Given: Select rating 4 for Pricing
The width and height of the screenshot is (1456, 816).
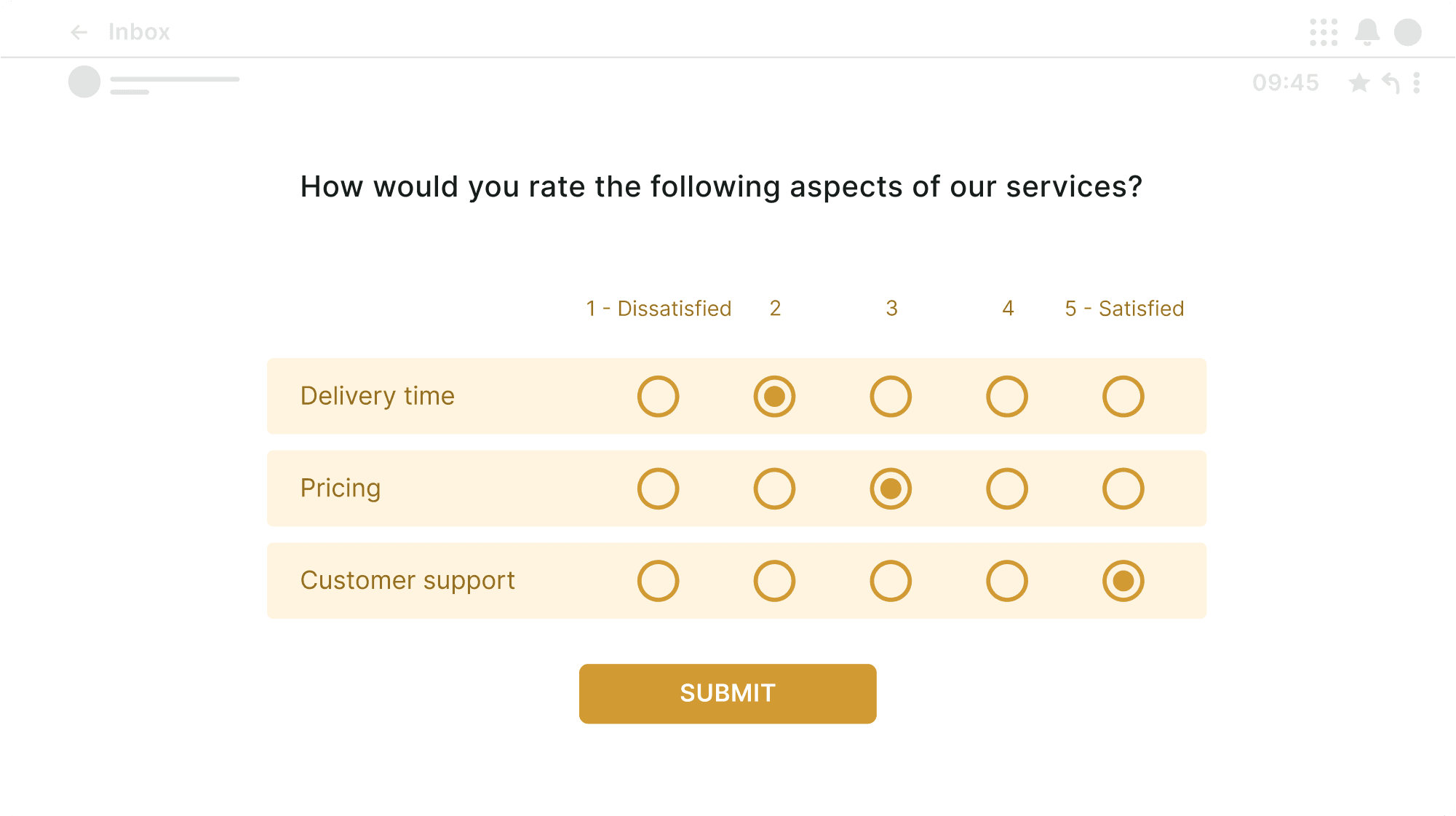Looking at the screenshot, I should [x=1007, y=488].
